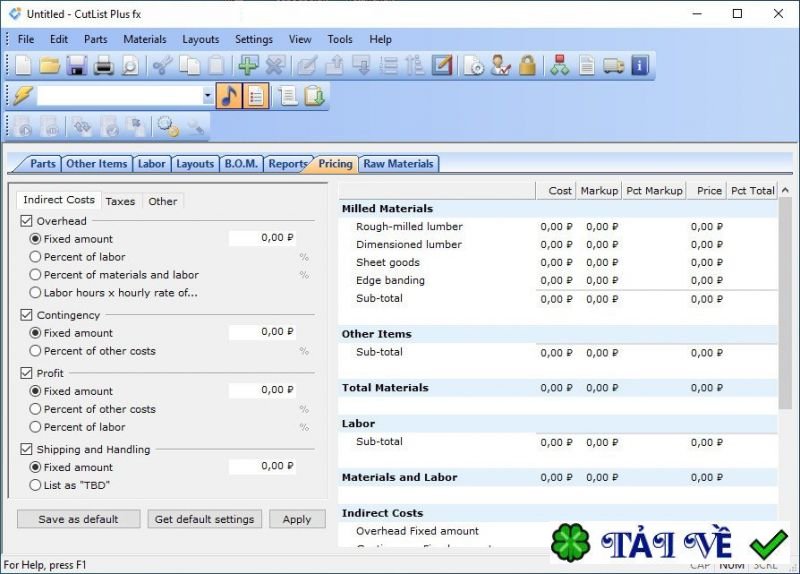Image resolution: width=800 pixels, height=574 pixels.
Task: Open print preview magnifier icon
Action: pyautogui.click(x=130, y=66)
